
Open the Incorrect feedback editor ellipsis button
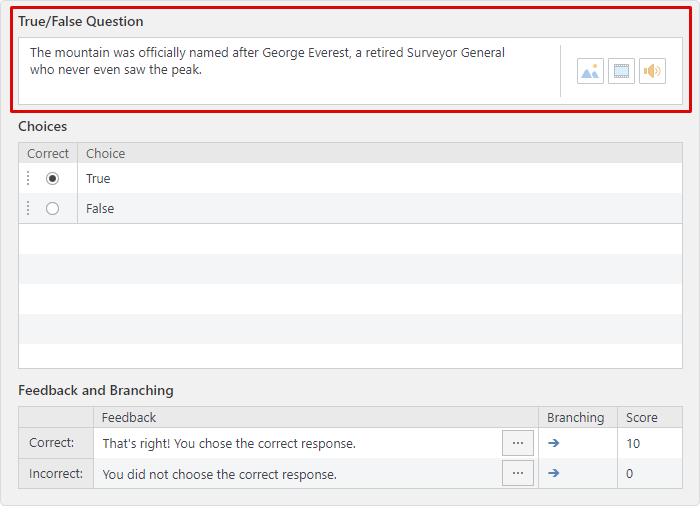tap(518, 473)
